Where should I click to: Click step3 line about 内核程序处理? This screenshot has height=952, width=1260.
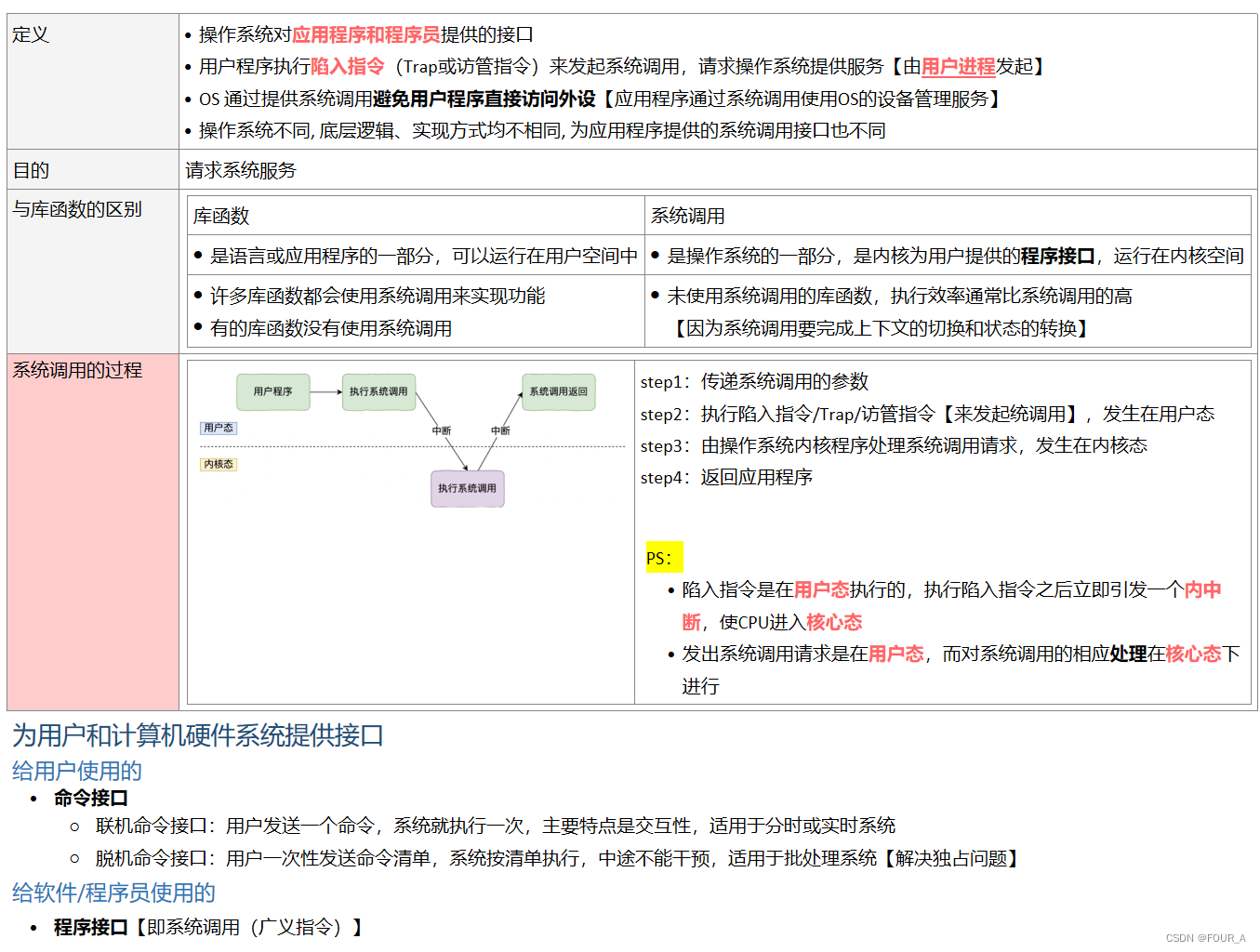(x=894, y=445)
